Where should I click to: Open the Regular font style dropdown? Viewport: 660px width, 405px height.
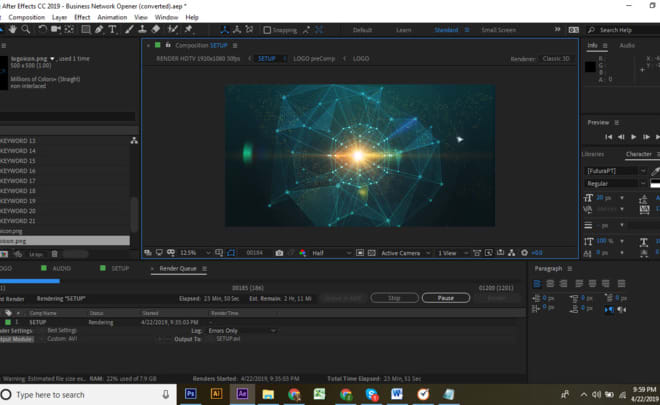pos(615,184)
